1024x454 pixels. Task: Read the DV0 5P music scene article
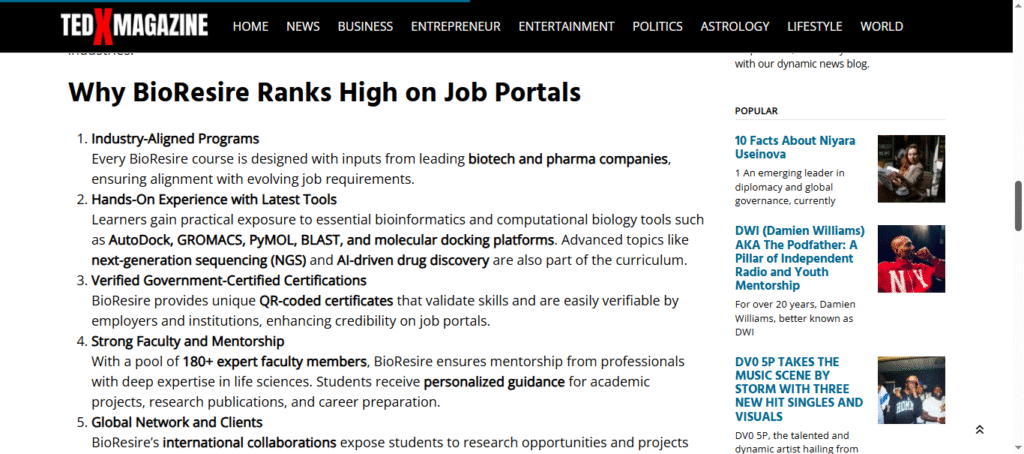tap(798, 389)
